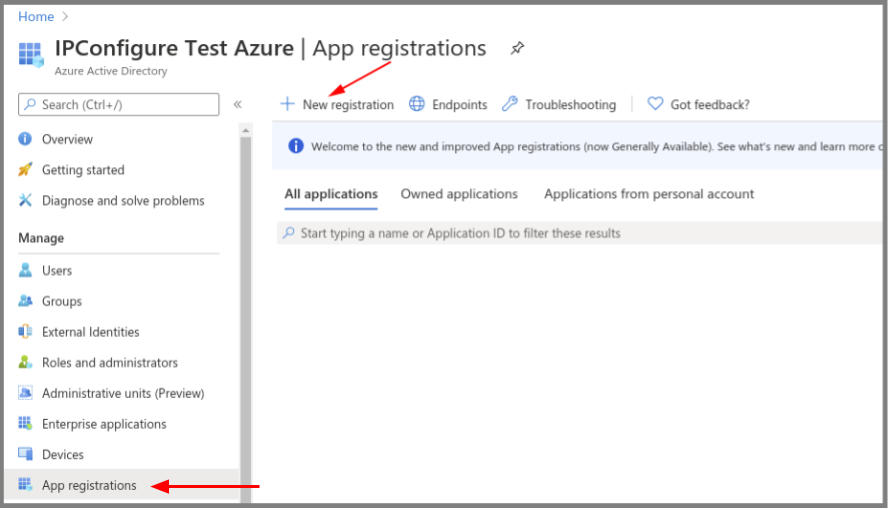
Task: Click the Getting started rocket icon
Action: click(26, 170)
